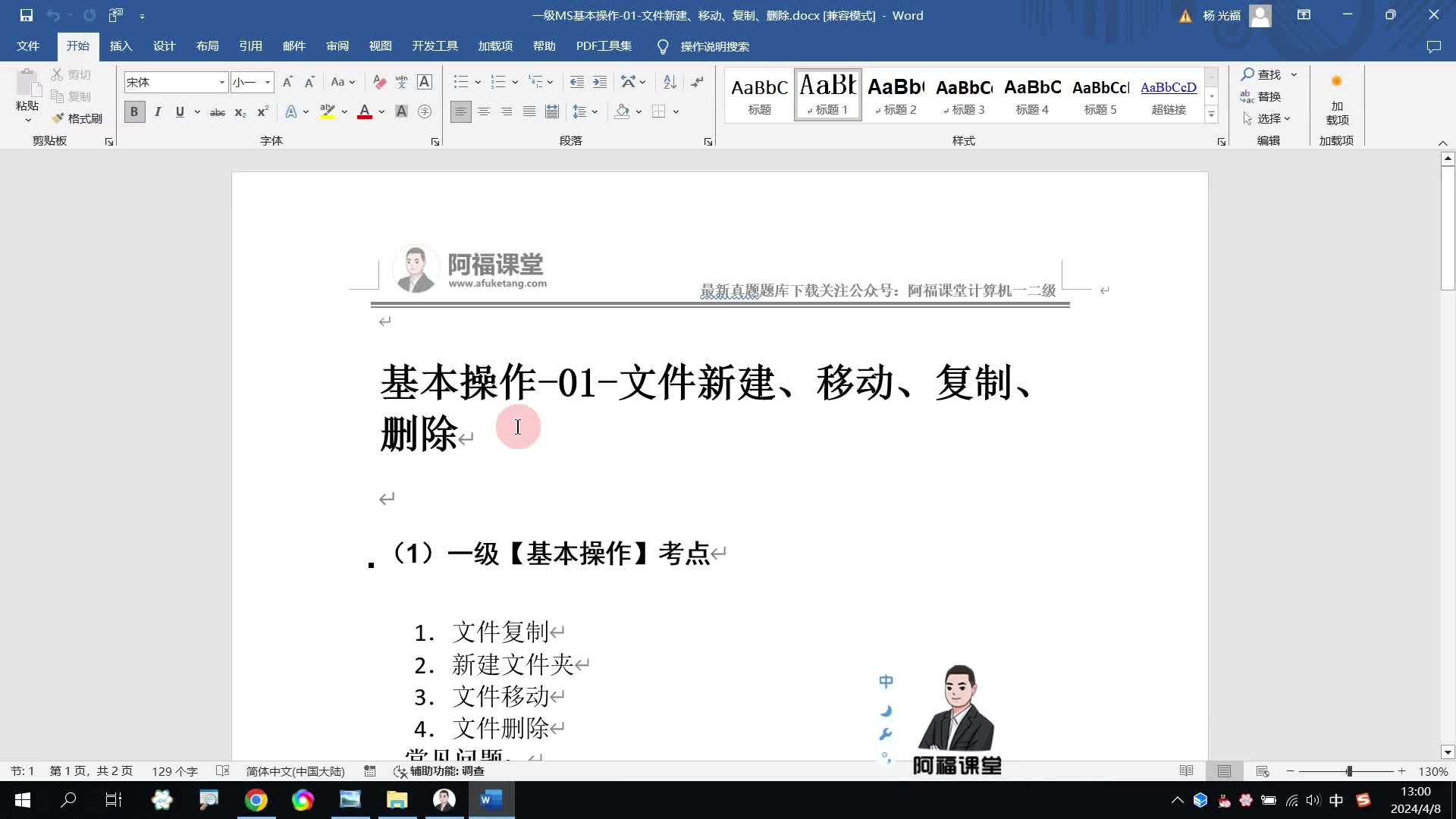Viewport: 1456px width, 819px height.
Task: Click Replace (替换) button
Action: pos(1261,96)
